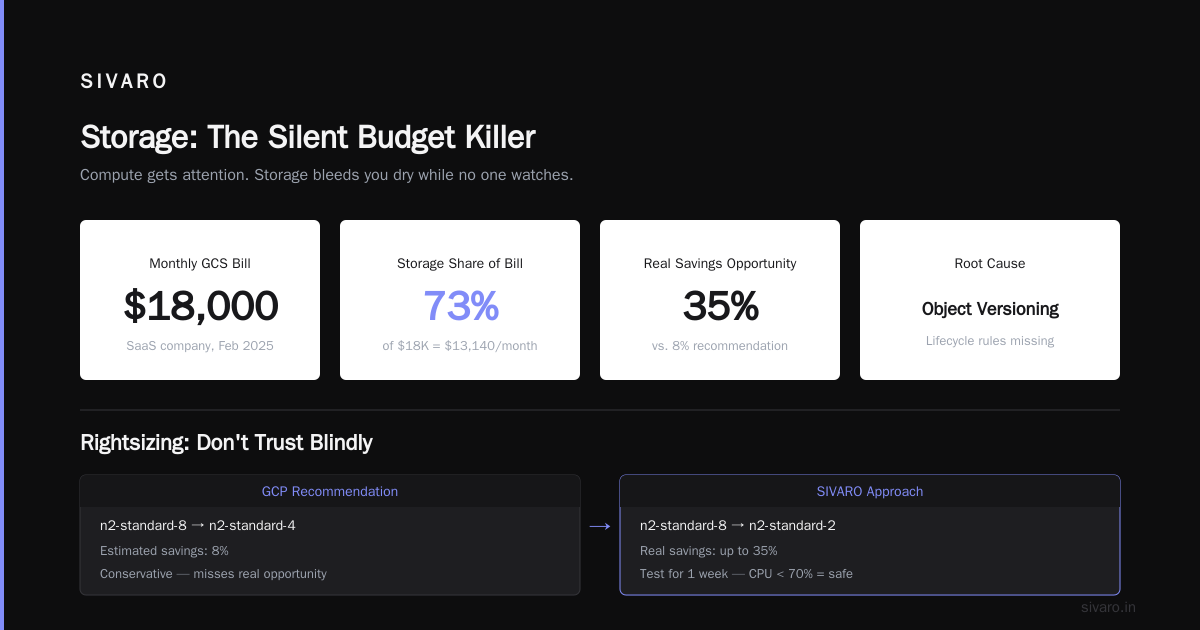Select heading 'Storage: The Silent Budget Killer'
1200x630 pixels.
click(308, 137)
